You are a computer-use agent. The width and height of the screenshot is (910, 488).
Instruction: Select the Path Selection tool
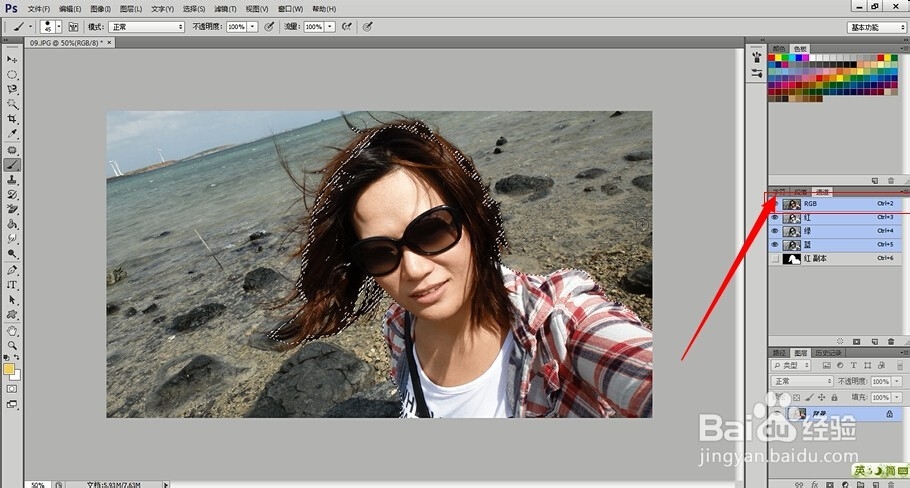pos(12,300)
